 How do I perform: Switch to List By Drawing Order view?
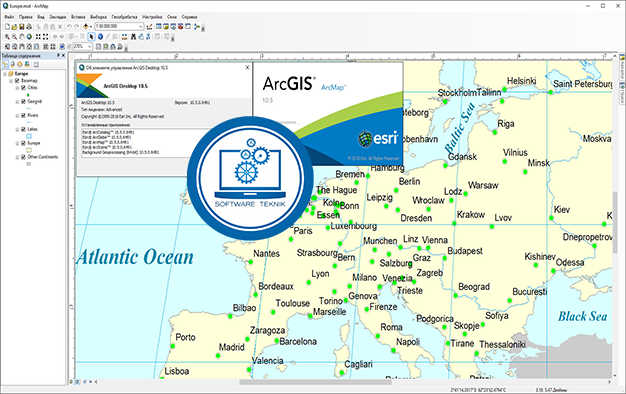coord(5,64)
